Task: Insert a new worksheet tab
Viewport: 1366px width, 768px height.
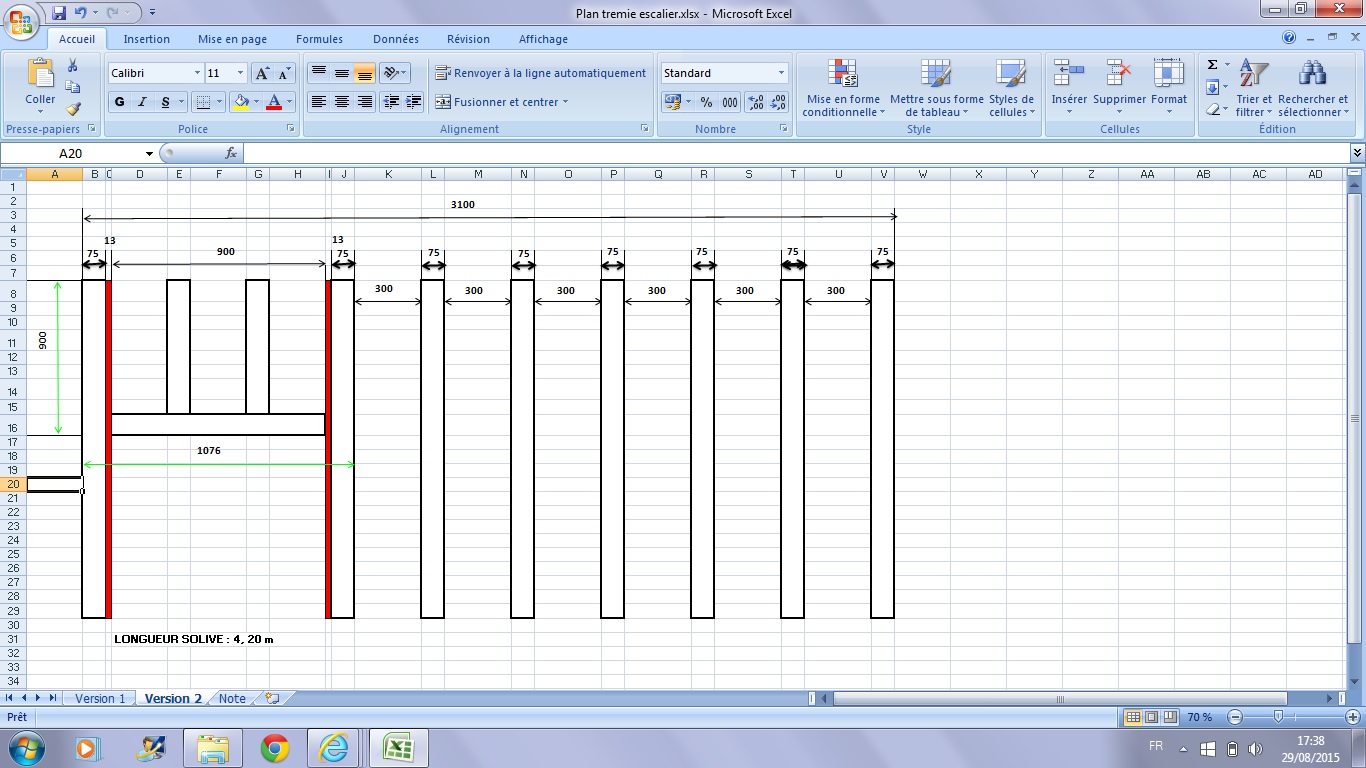Action: 272,698
